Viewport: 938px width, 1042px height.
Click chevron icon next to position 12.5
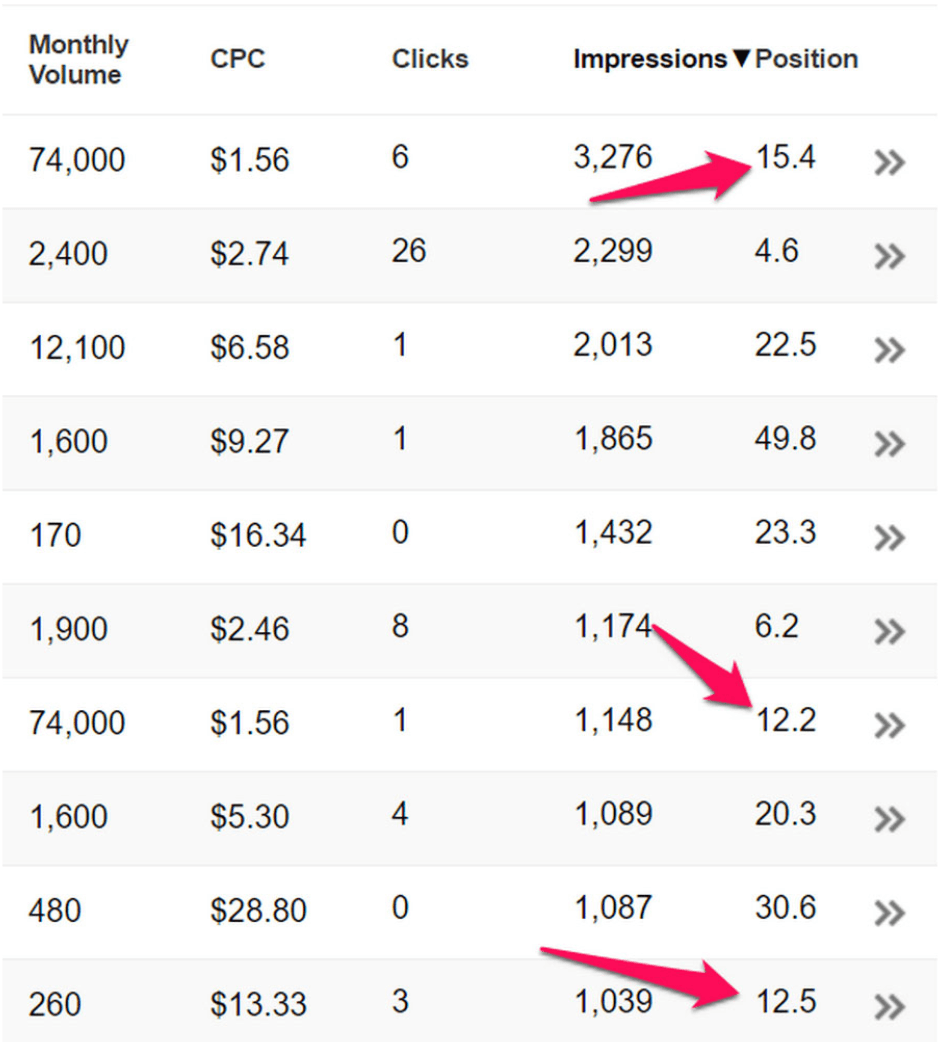click(x=890, y=1007)
